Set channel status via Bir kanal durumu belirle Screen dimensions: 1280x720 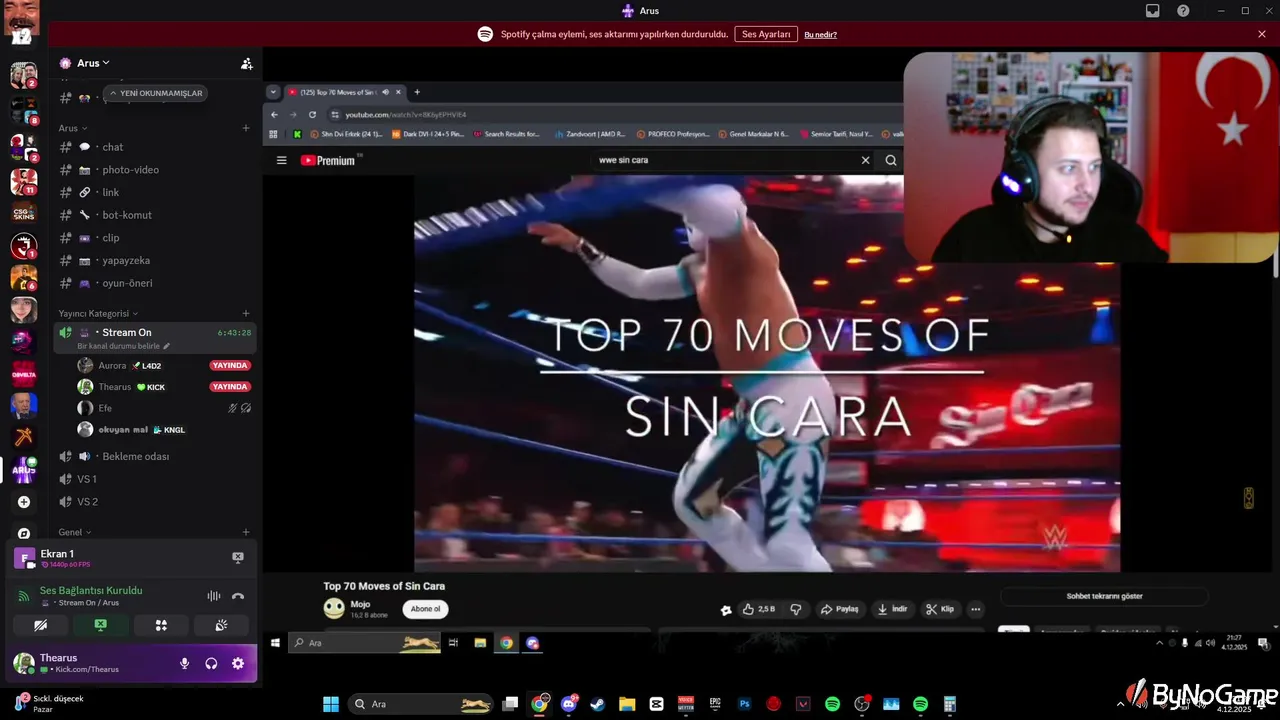(x=123, y=346)
